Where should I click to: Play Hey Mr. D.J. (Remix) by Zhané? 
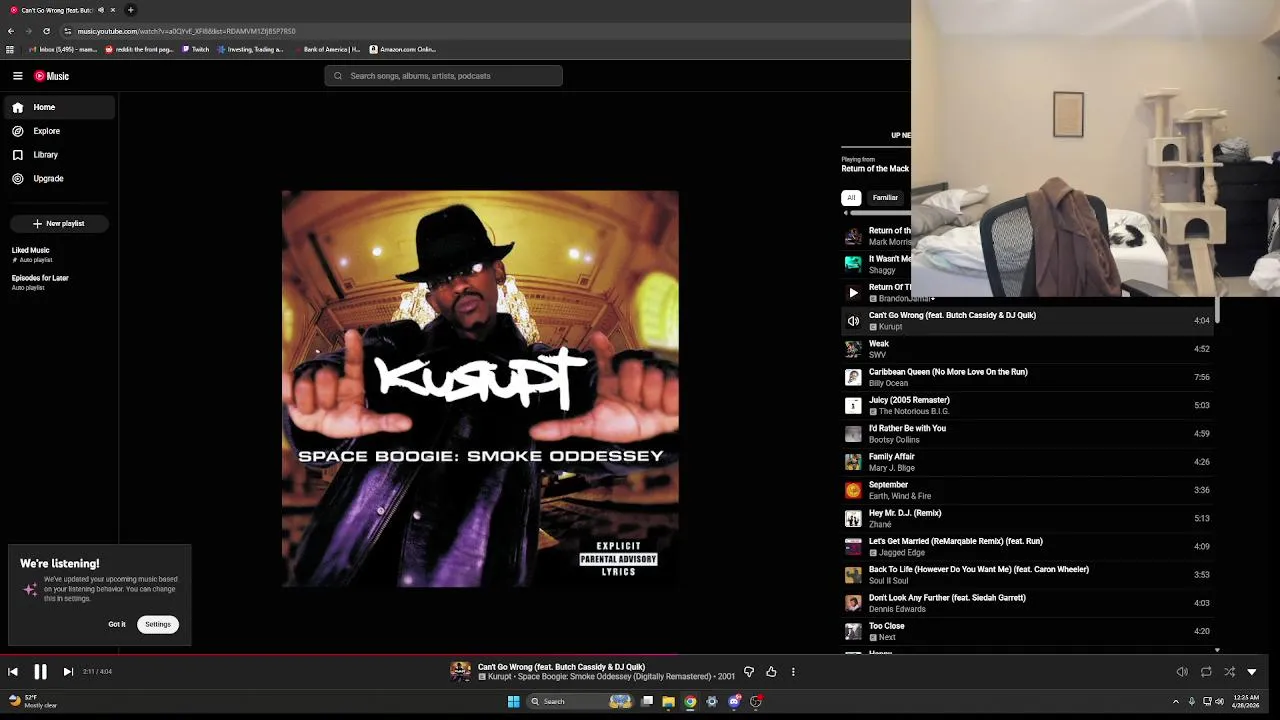point(1029,518)
